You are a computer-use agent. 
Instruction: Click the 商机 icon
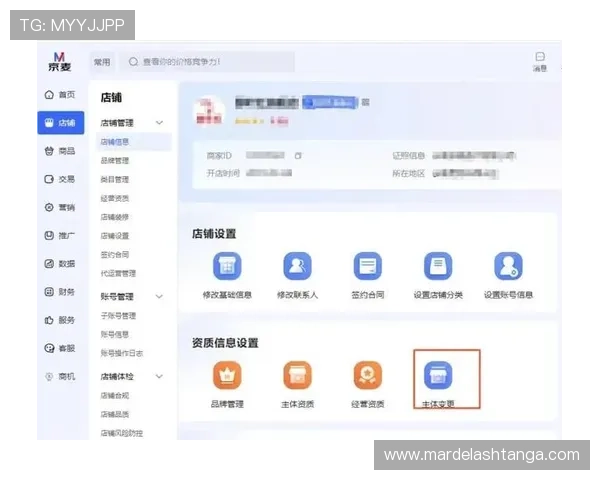pyautogui.click(x=49, y=377)
